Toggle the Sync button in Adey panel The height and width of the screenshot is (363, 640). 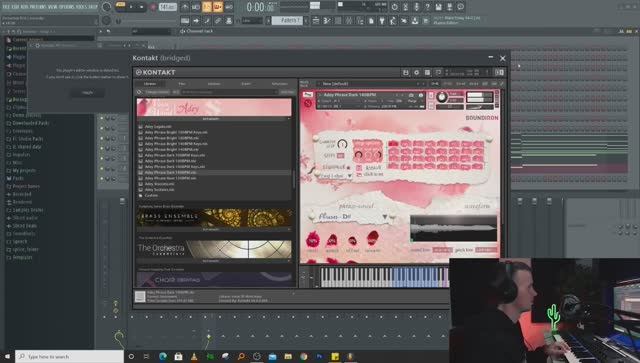point(340,156)
